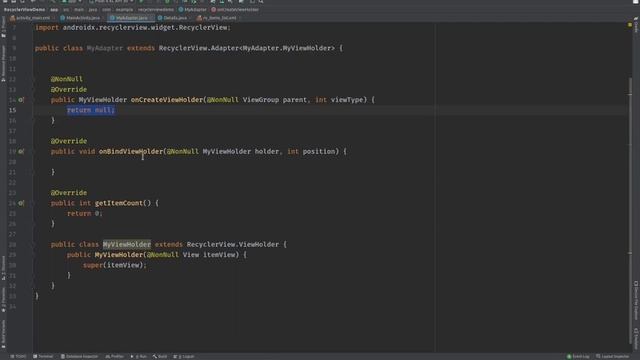Open the Event Log
The height and width of the screenshot is (360, 640).
(x=578, y=356)
